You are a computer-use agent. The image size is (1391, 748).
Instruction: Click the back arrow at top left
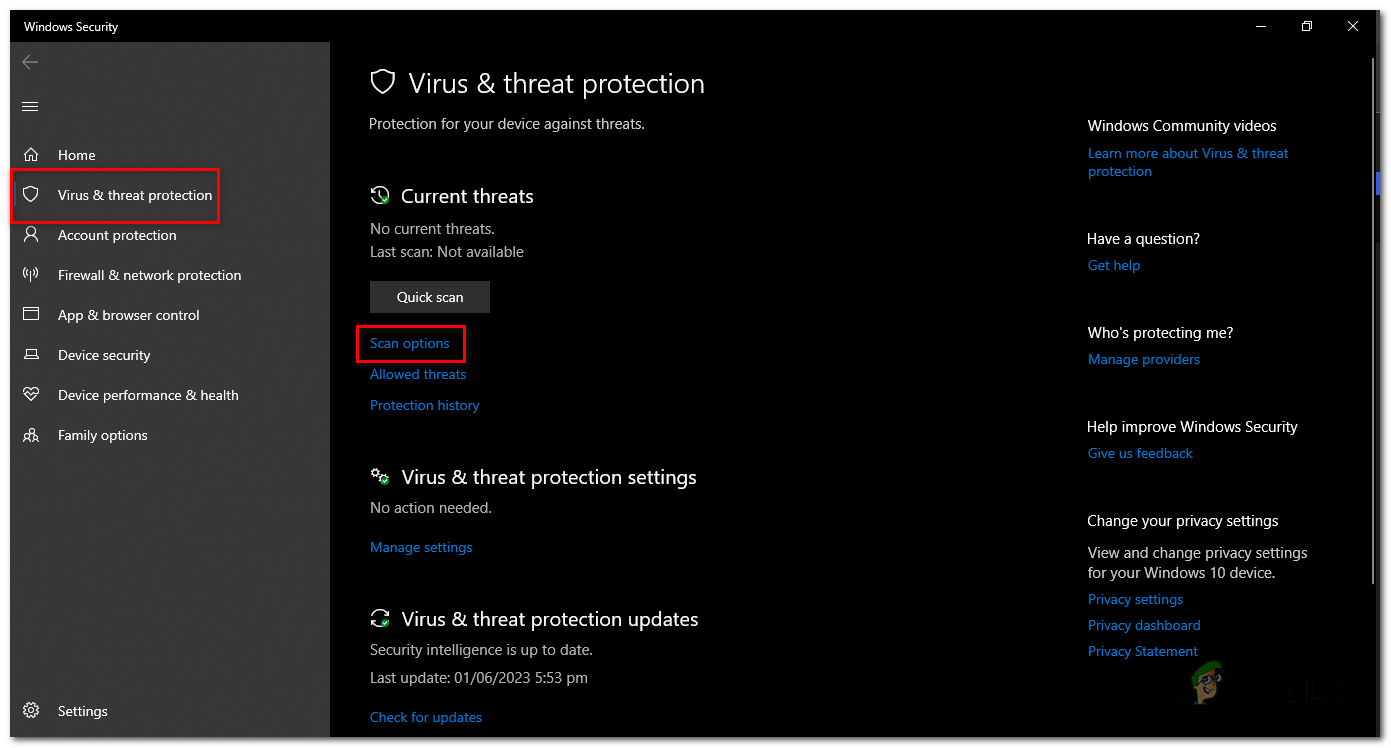30,62
